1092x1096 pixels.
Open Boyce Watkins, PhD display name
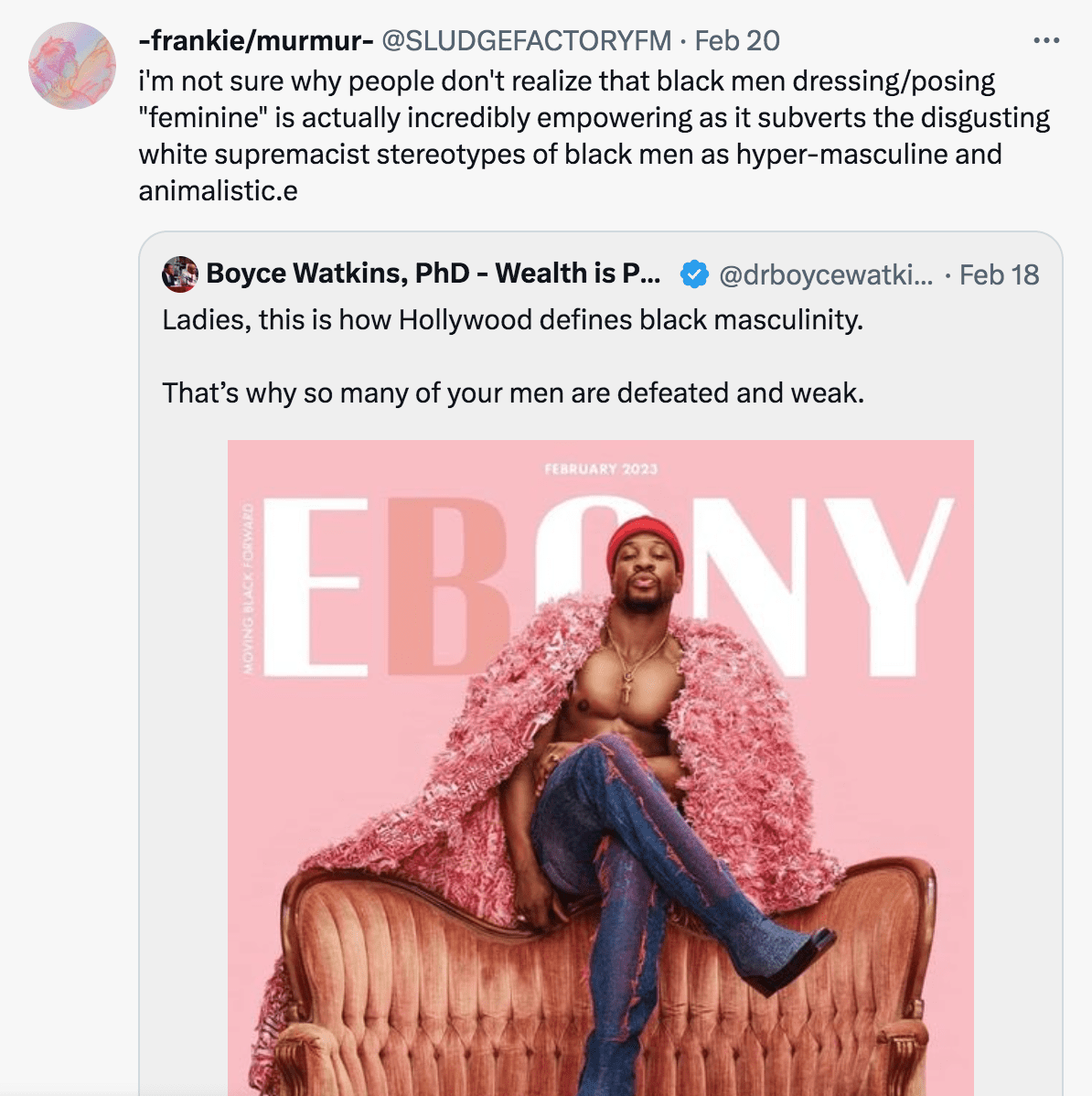(434, 274)
